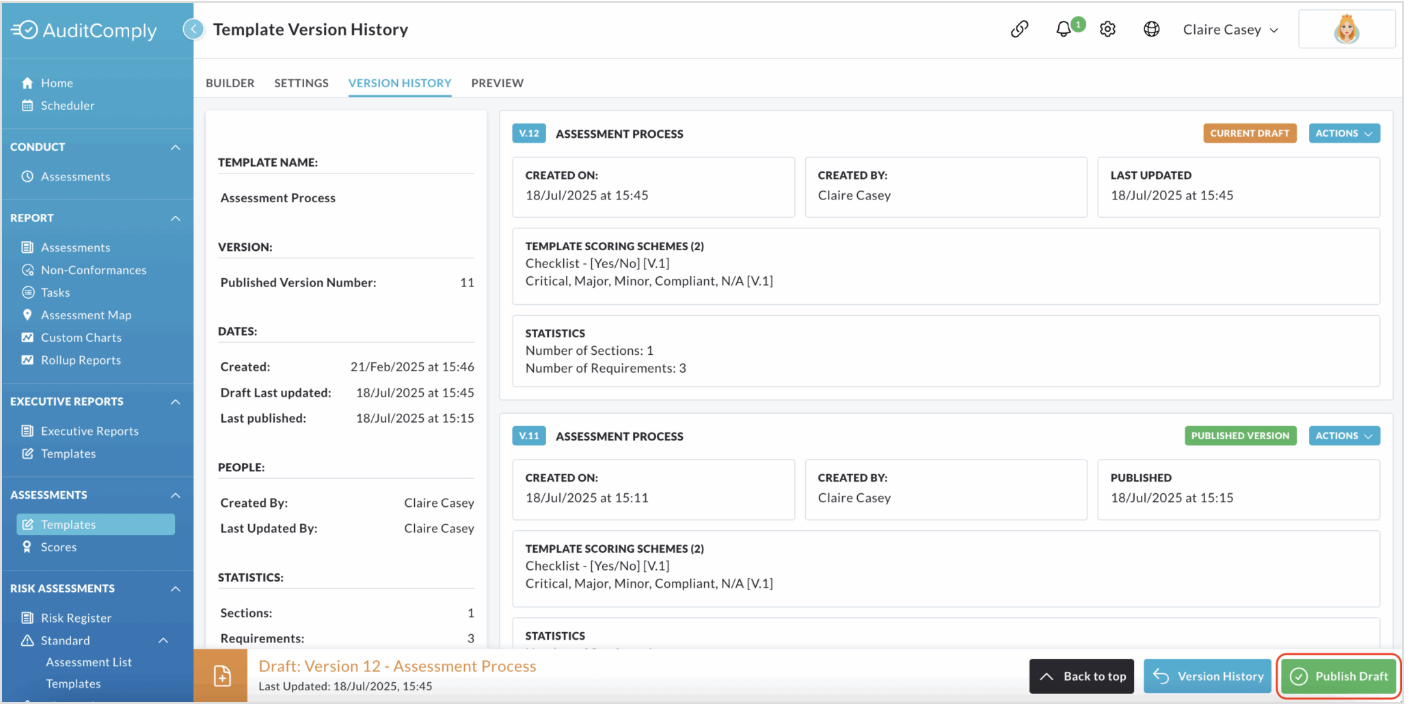Collapse the CONDUCT section
Viewport: 1410px width, 706px height.
[x=176, y=147]
